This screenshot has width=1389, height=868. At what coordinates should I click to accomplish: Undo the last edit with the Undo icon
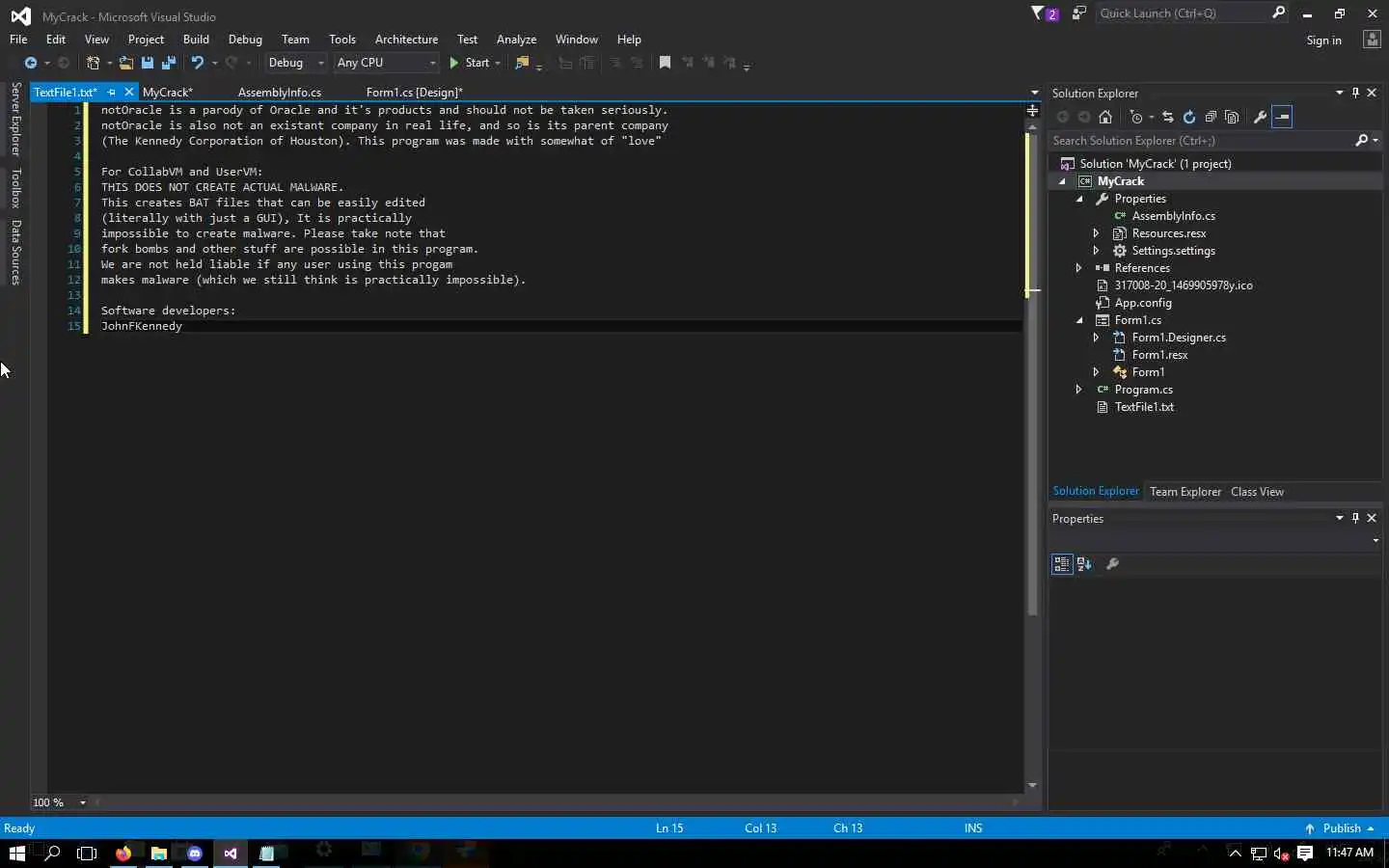pos(198,63)
